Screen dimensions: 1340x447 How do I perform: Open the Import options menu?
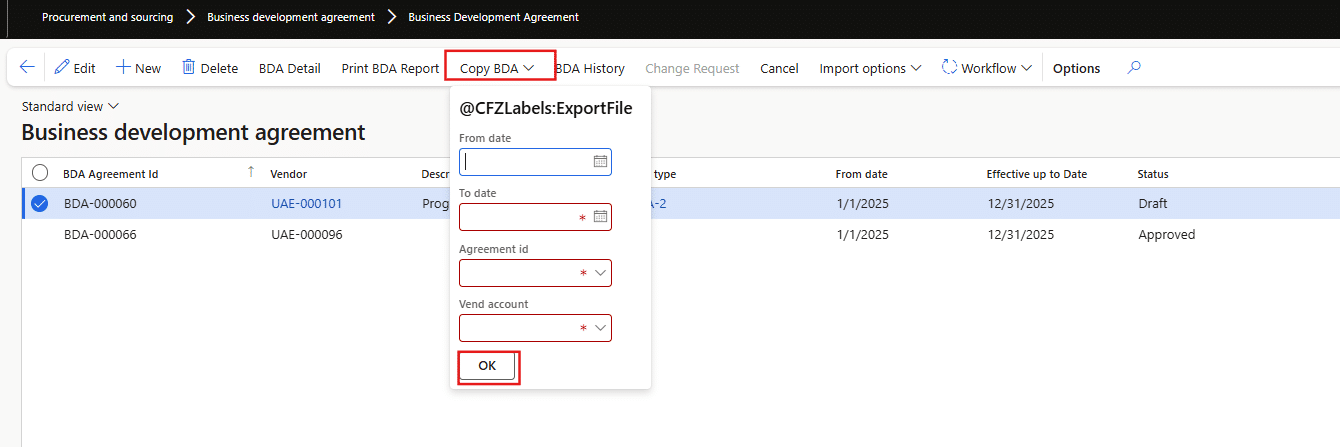tap(869, 68)
